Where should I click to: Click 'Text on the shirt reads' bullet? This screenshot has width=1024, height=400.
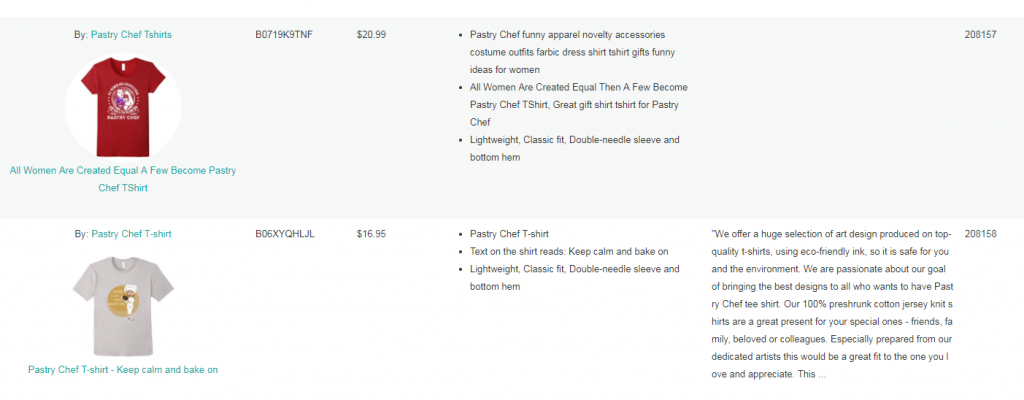click(x=569, y=252)
